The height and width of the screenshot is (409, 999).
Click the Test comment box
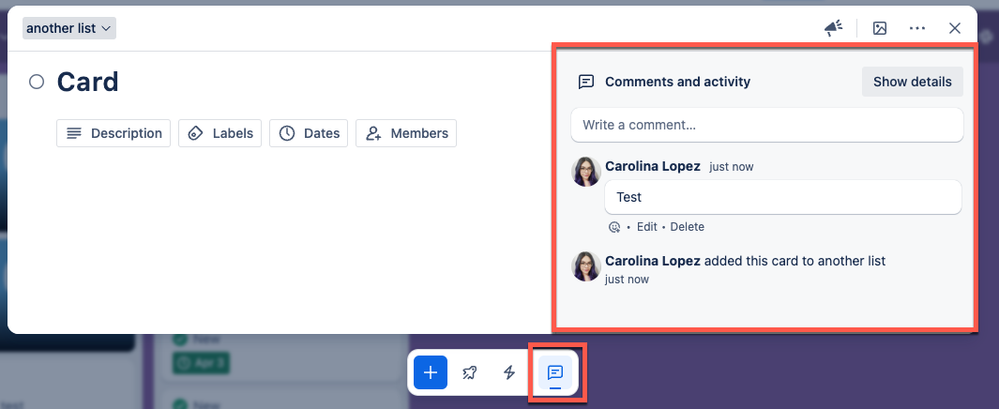click(x=783, y=197)
